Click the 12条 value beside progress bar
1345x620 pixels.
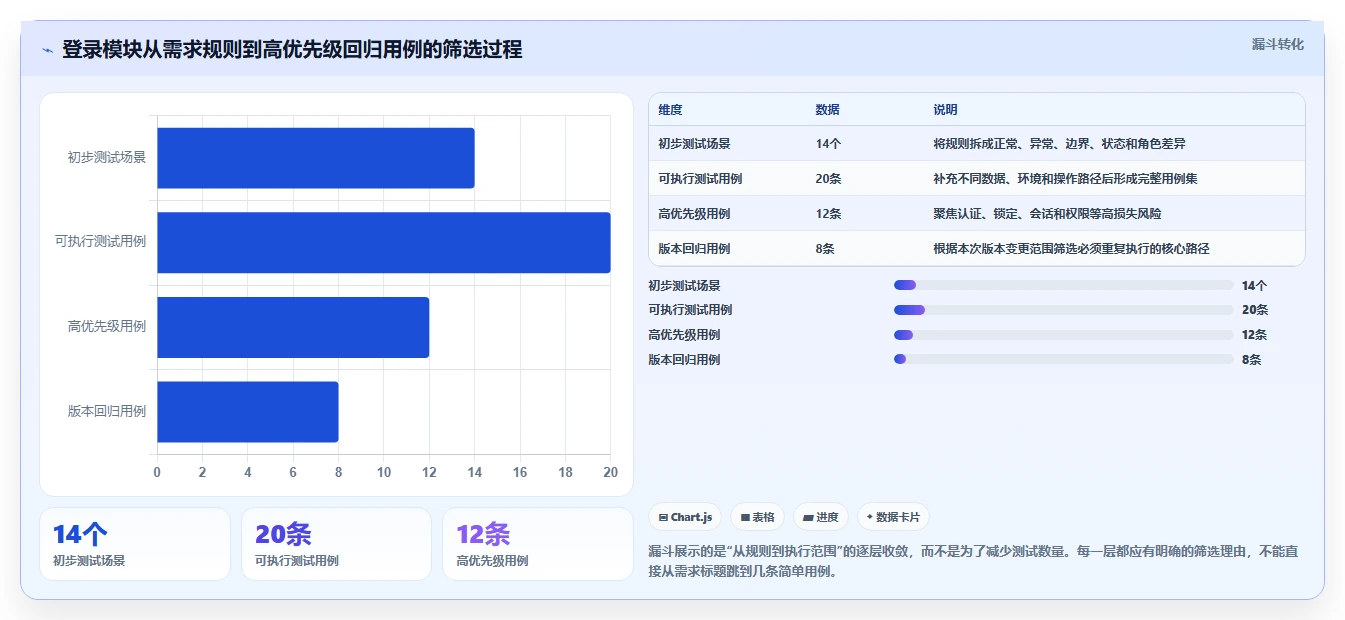point(1254,335)
